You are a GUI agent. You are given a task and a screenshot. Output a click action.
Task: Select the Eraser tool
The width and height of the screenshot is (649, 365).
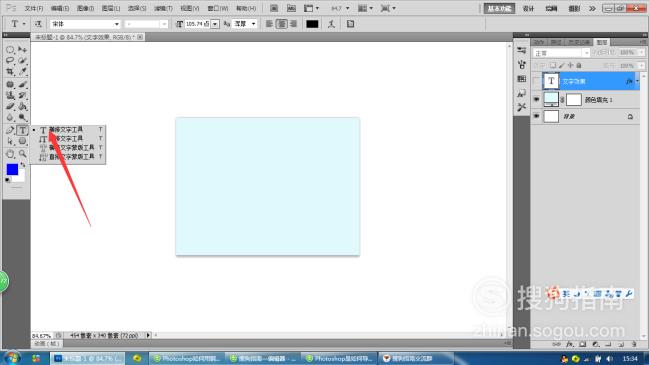tap(10, 106)
